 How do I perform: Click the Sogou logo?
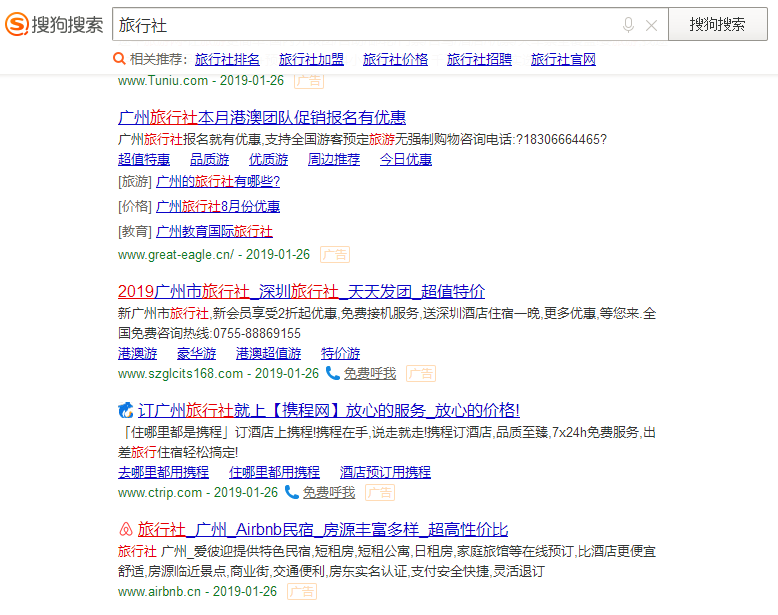[x=54, y=25]
